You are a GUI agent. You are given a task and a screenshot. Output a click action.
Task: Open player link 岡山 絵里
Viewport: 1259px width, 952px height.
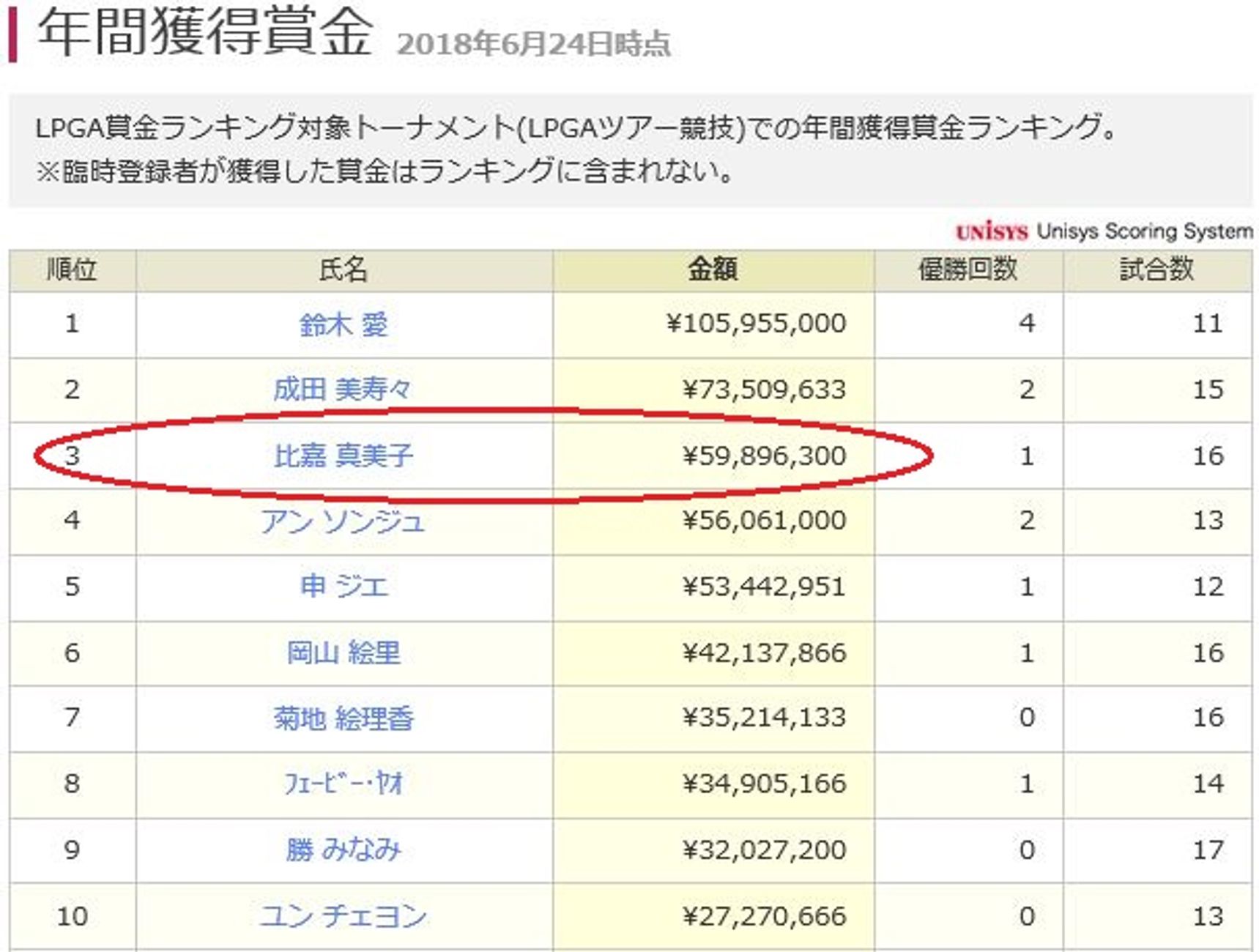343,652
